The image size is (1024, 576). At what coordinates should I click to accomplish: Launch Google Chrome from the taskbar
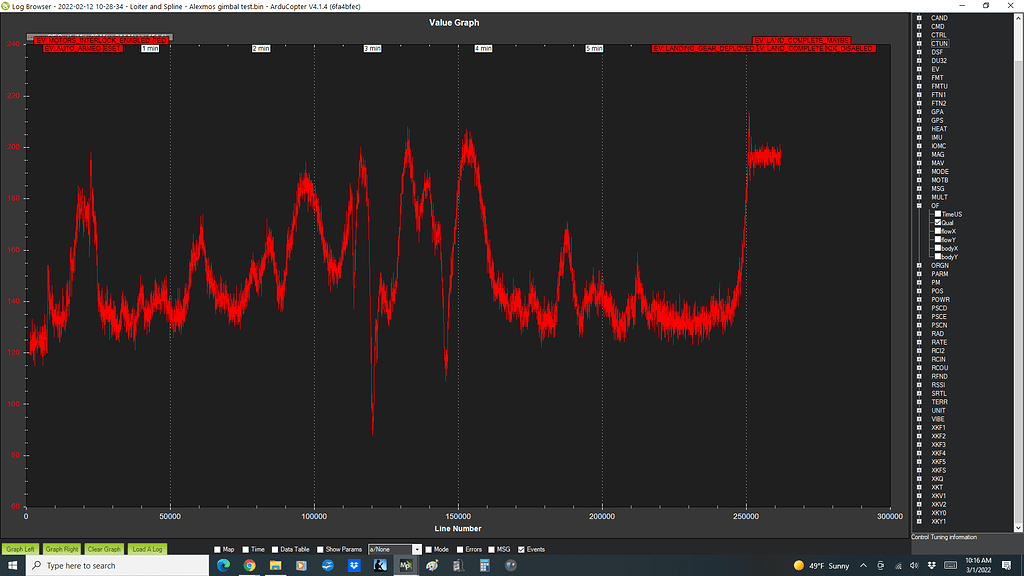point(249,566)
